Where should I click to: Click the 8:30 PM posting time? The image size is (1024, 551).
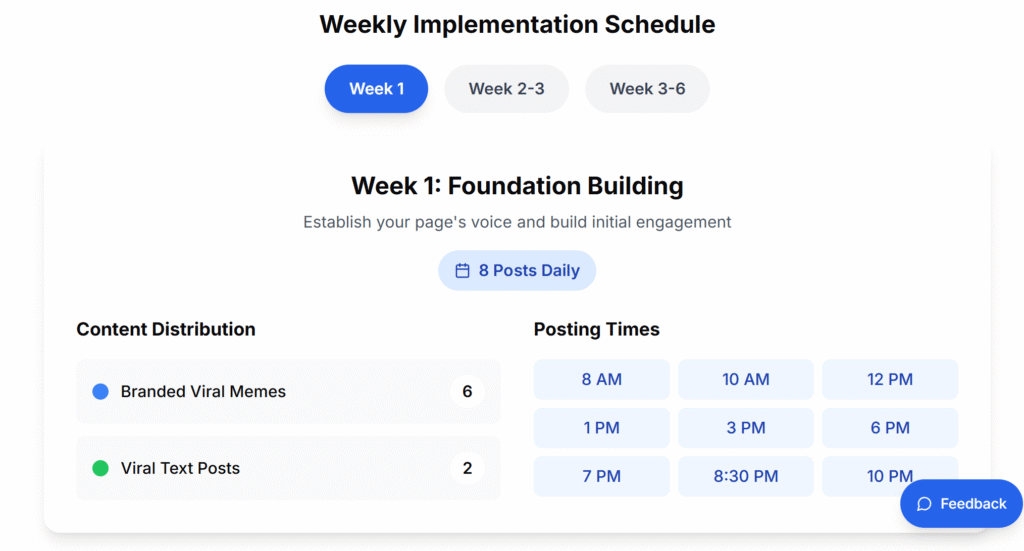tap(746, 476)
